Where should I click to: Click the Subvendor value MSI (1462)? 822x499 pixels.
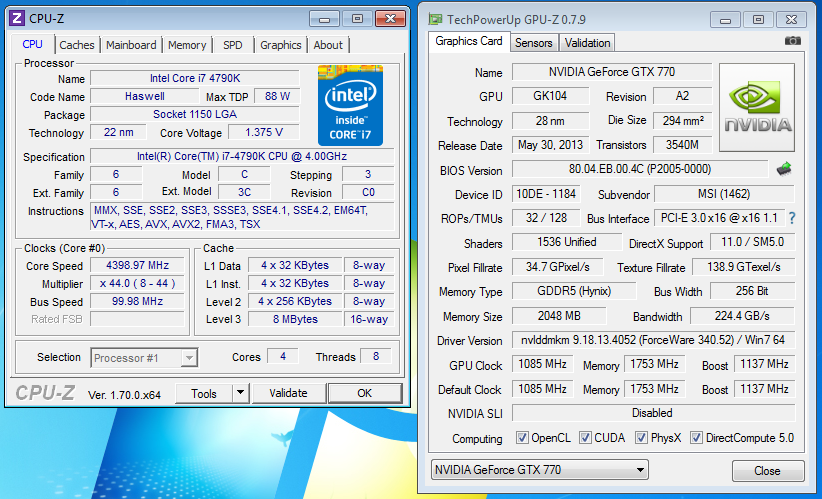coord(724,194)
